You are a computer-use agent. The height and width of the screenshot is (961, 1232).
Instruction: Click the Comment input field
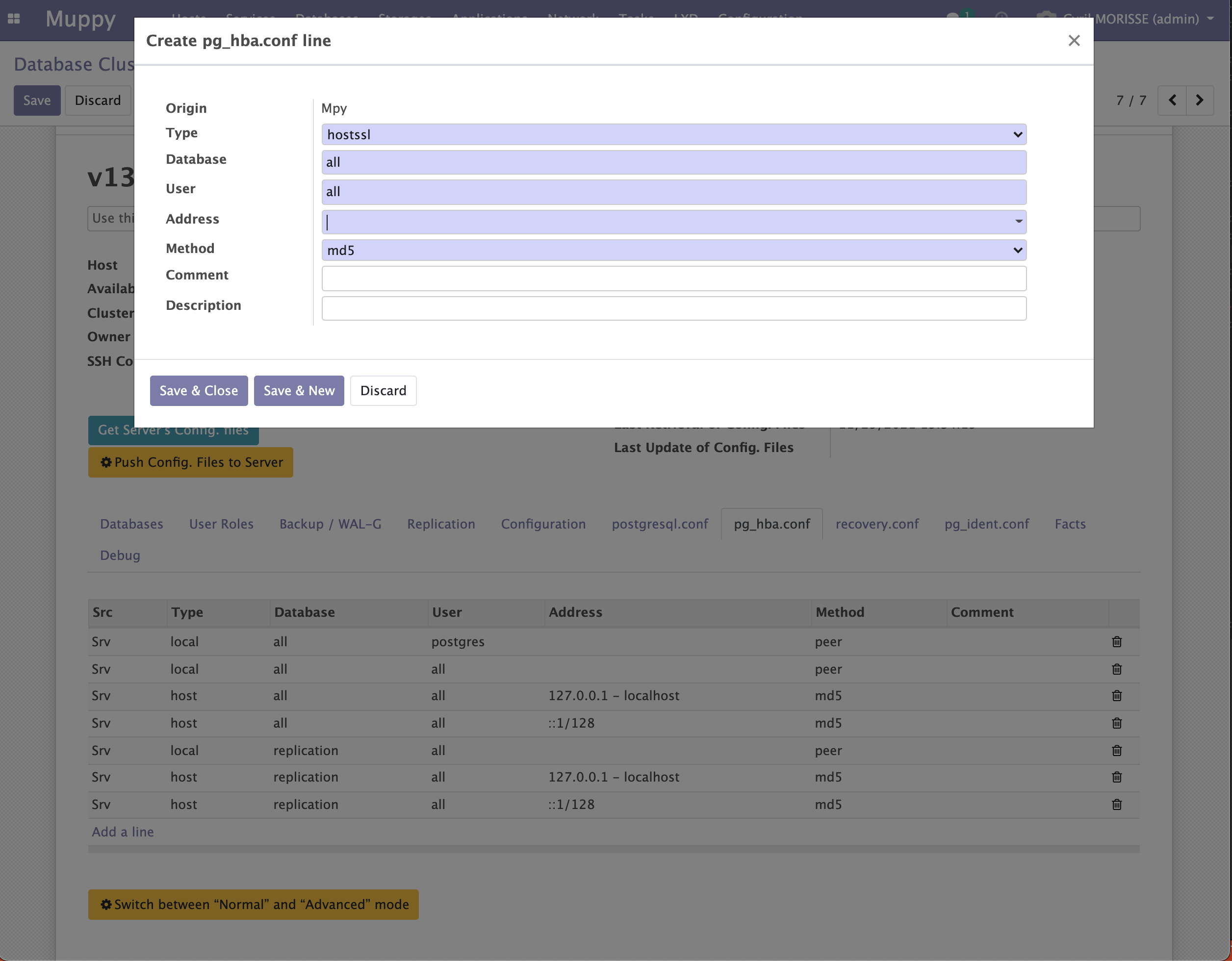tap(673, 278)
